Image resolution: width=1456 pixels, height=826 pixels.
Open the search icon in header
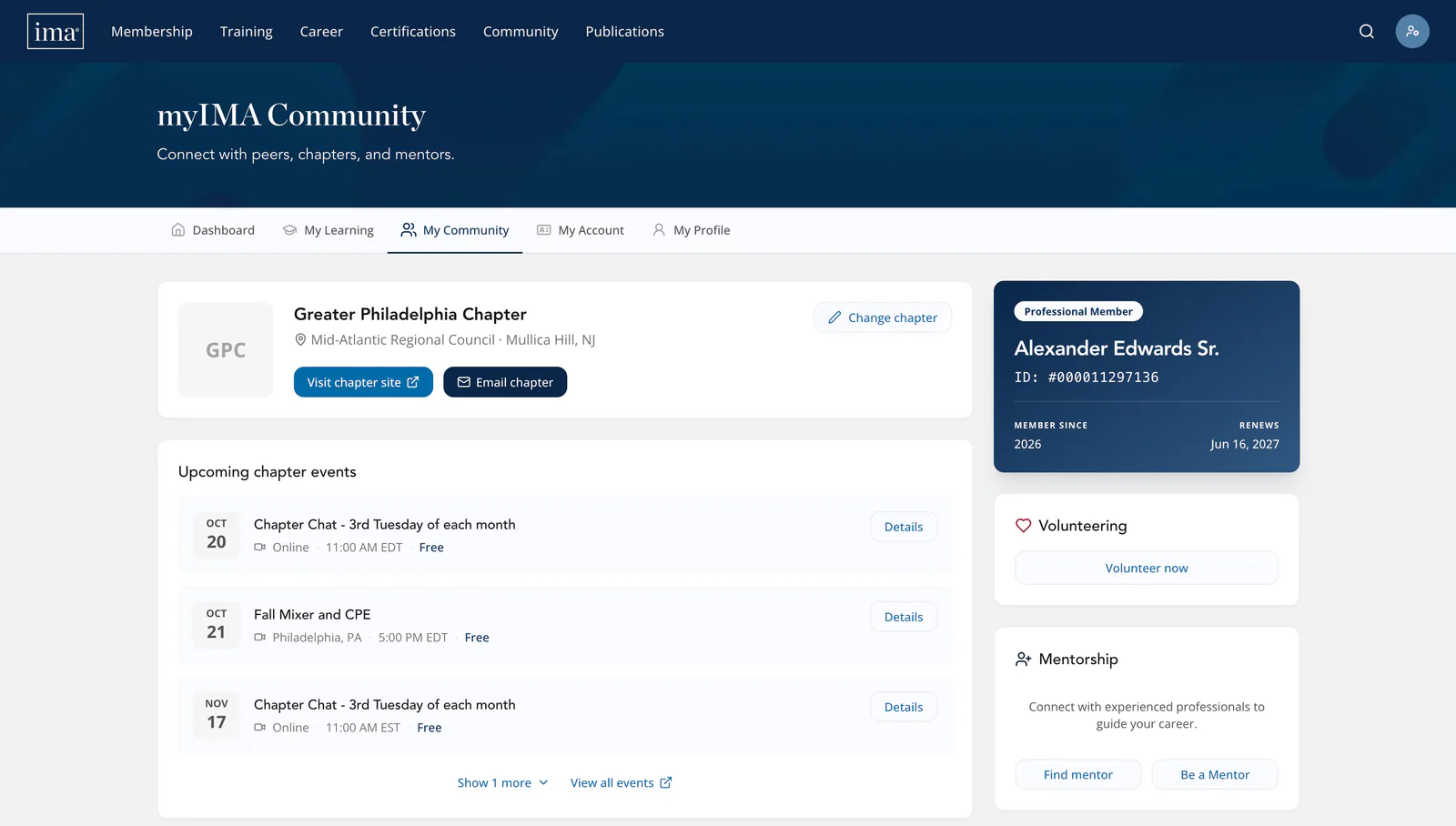[1366, 32]
